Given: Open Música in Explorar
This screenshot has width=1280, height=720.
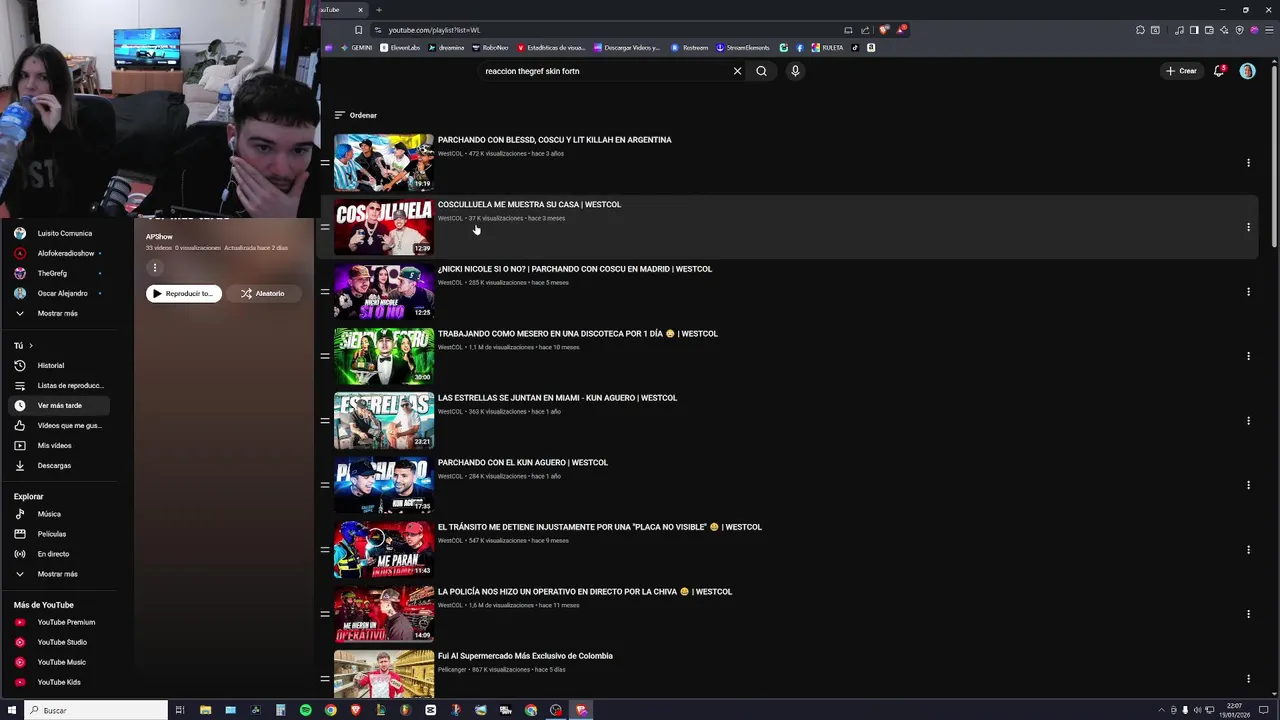Looking at the screenshot, I should (x=59, y=514).
